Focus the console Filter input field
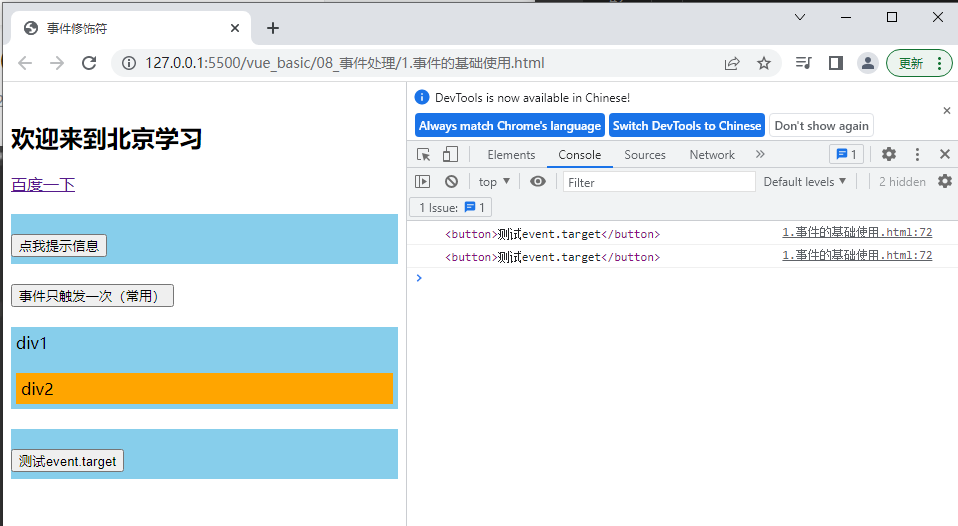The image size is (958, 526). 659,182
